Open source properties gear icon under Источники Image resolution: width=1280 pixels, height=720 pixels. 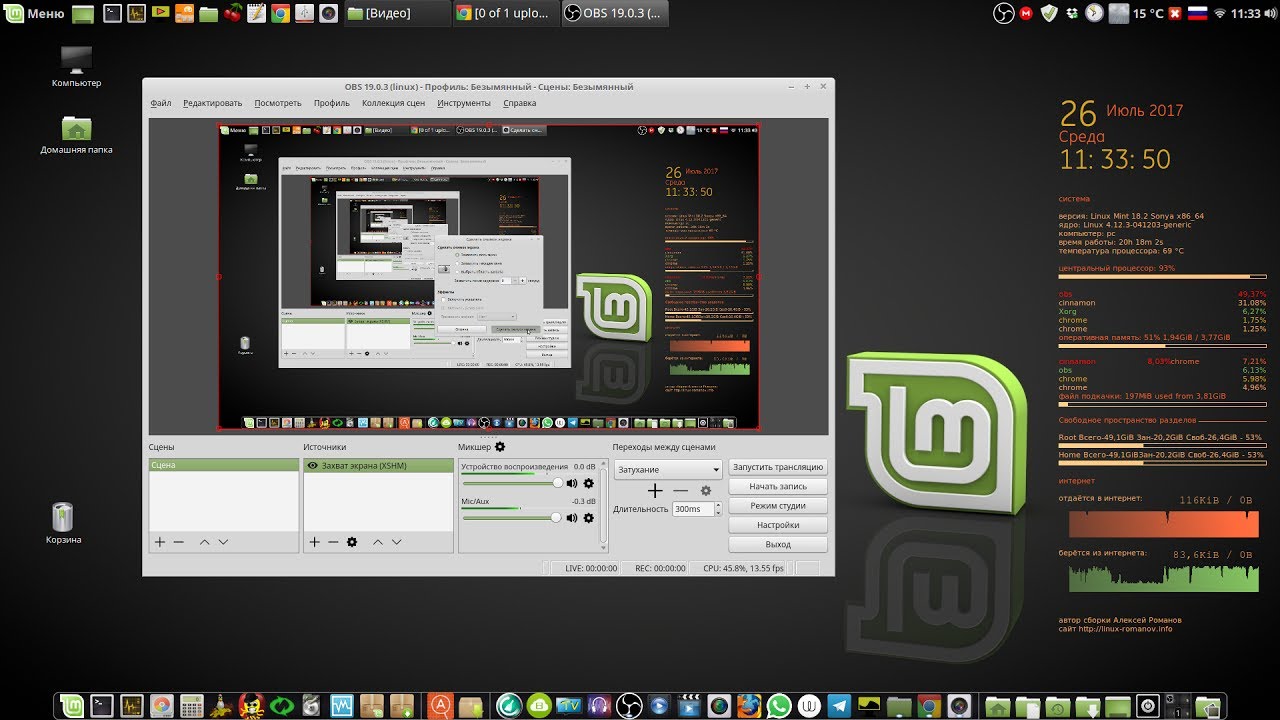point(352,541)
